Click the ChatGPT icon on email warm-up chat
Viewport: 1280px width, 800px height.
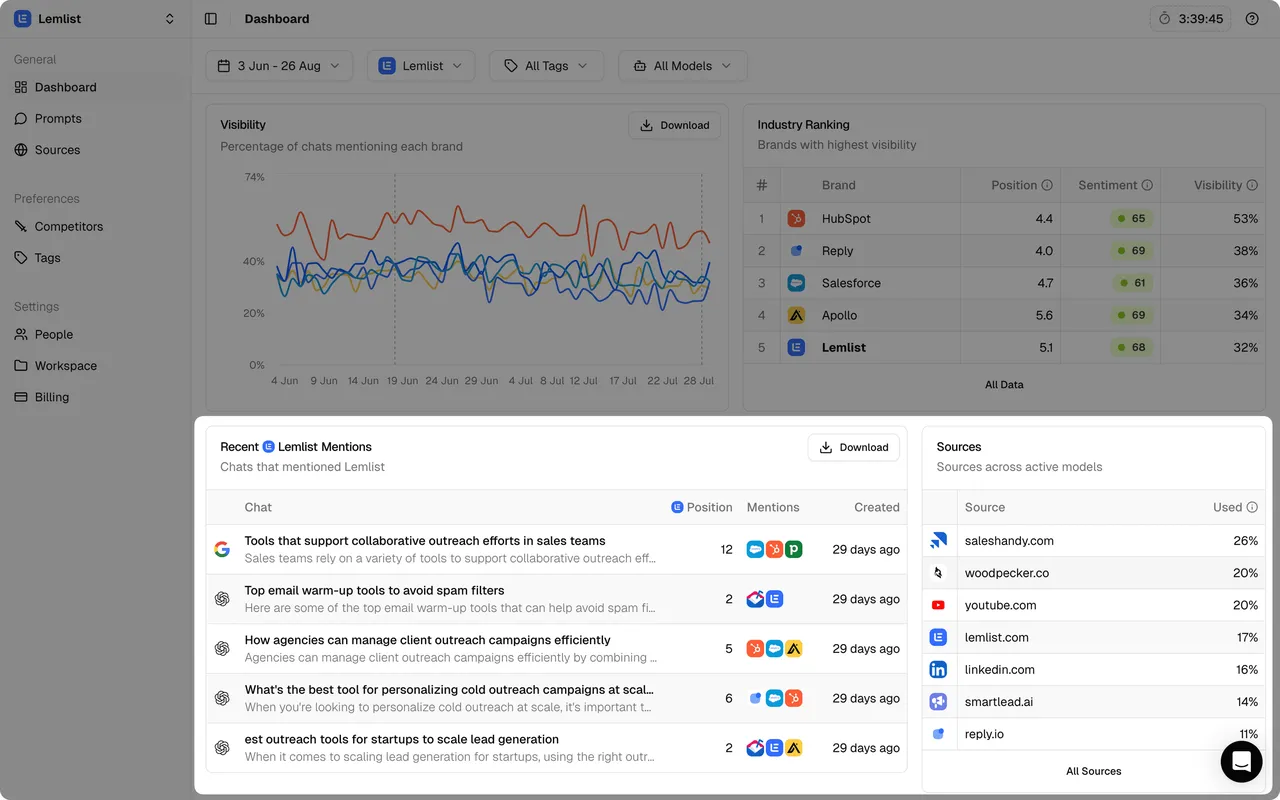[x=222, y=599]
